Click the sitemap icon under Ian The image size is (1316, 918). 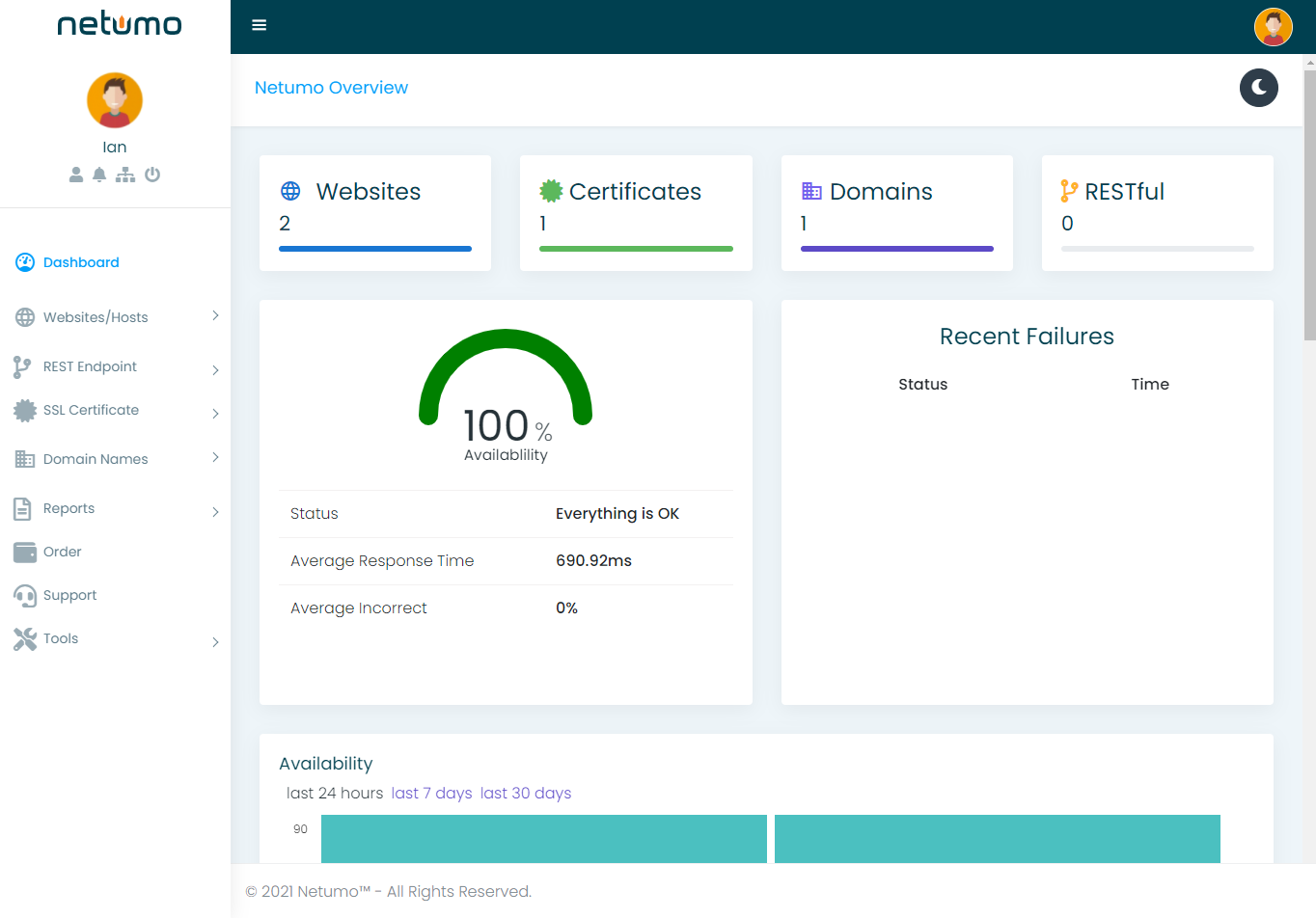[125, 175]
